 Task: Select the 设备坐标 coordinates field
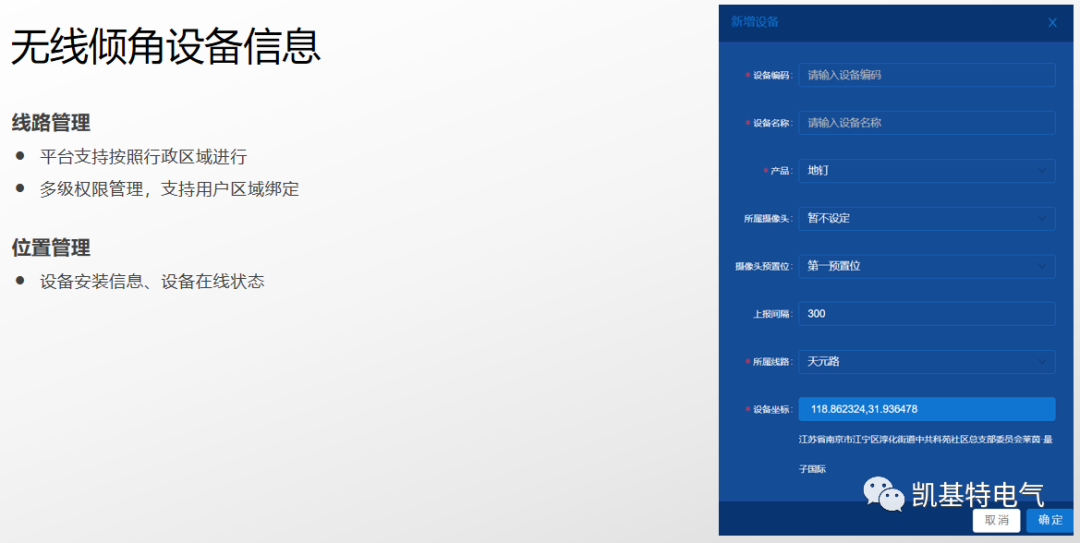coord(926,409)
